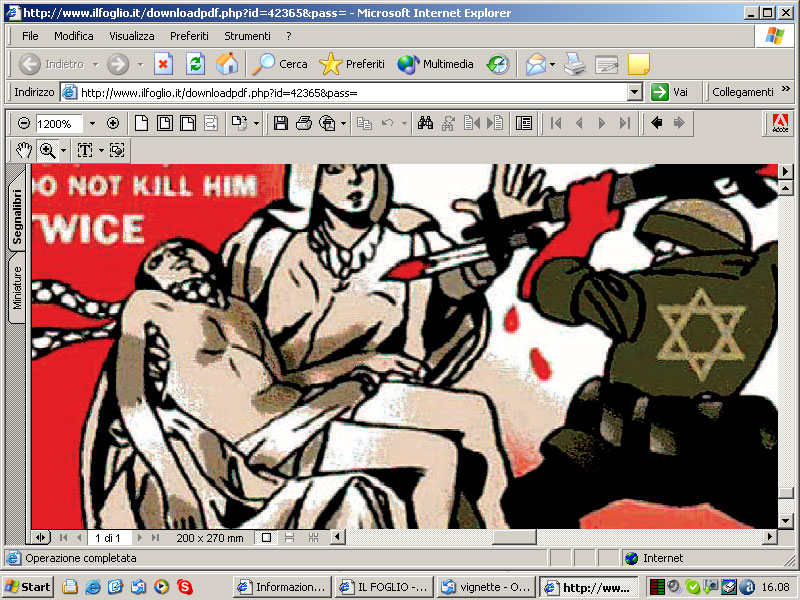Screen dimensions: 800x600
Task: Open Search with the binoculars icon
Action: point(425,123)
